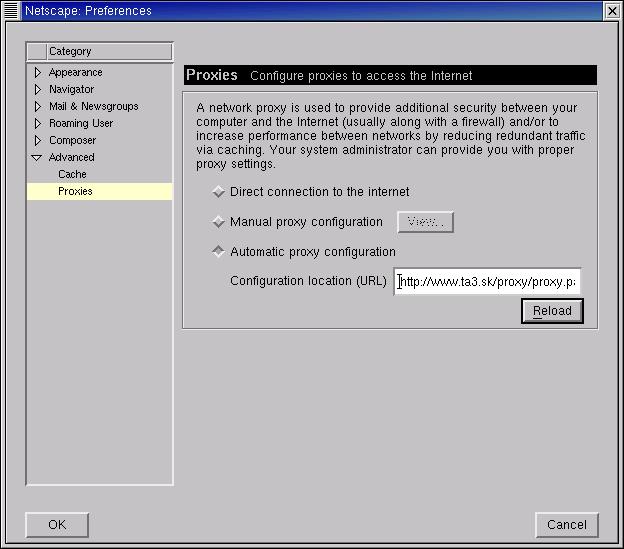
Task: Open the Cache preferences
Action: 72,174
